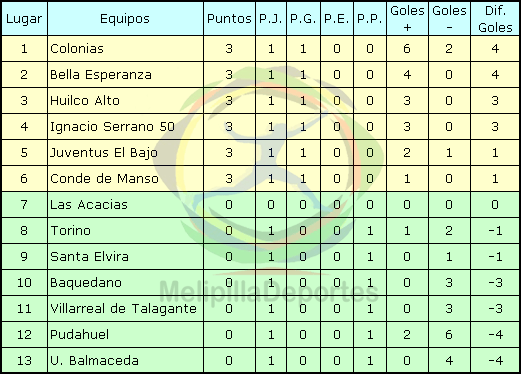The width and height of the screenshot is (521, 374).
Task: Click Pudahuel team name
Action: (79, 335)
